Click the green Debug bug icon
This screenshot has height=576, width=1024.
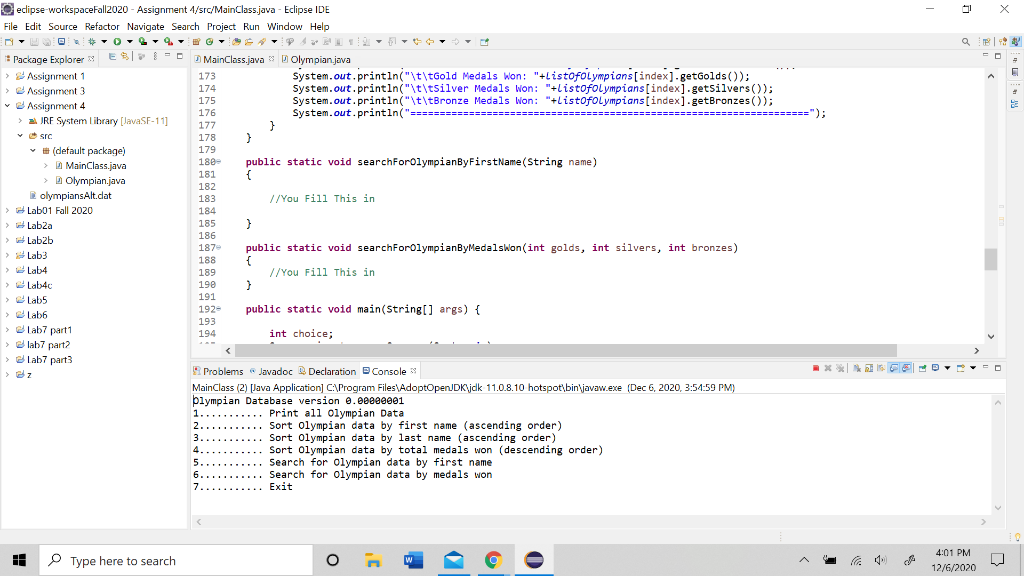(92, 42)
